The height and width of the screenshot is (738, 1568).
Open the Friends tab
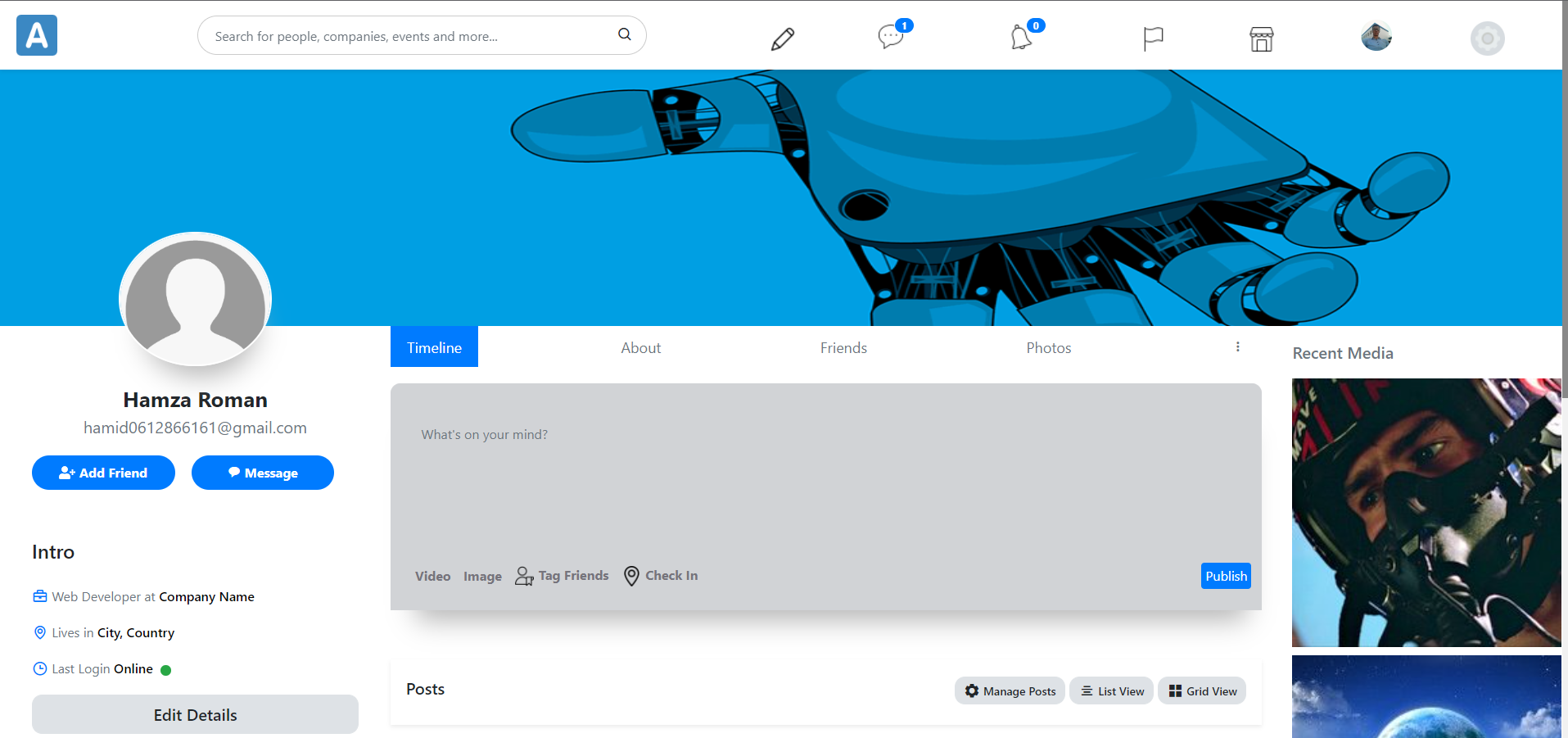tap(843, 347)
